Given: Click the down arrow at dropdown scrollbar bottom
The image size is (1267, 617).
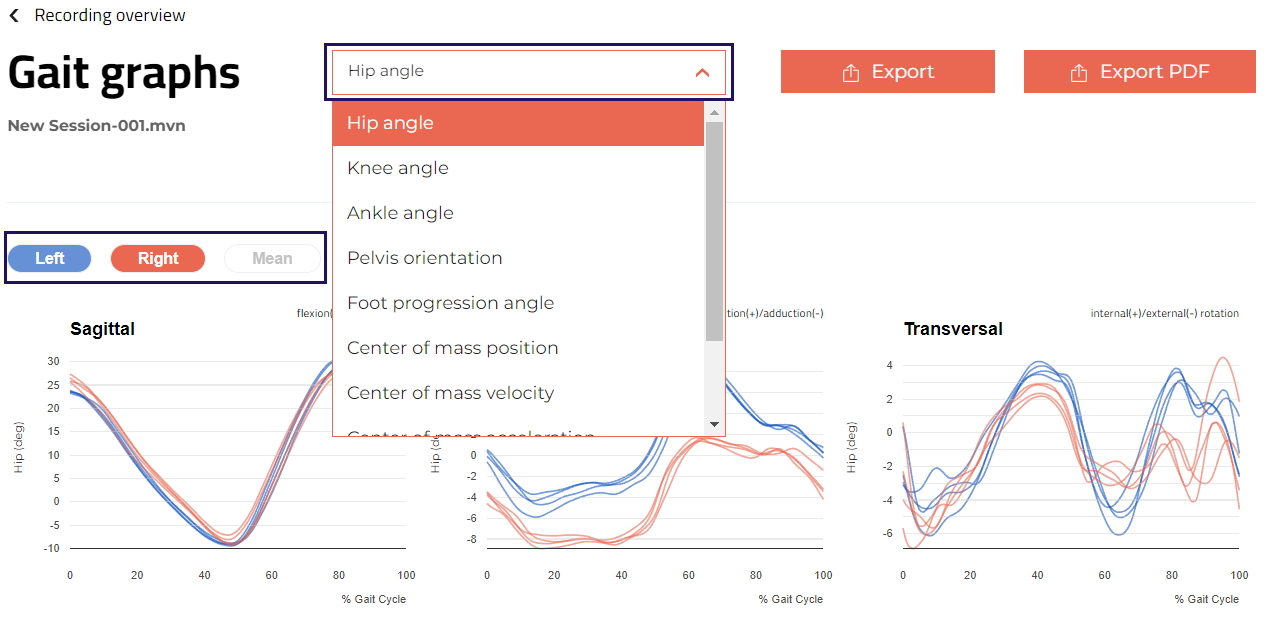Looking at the screenshot, I should (716, 426).
